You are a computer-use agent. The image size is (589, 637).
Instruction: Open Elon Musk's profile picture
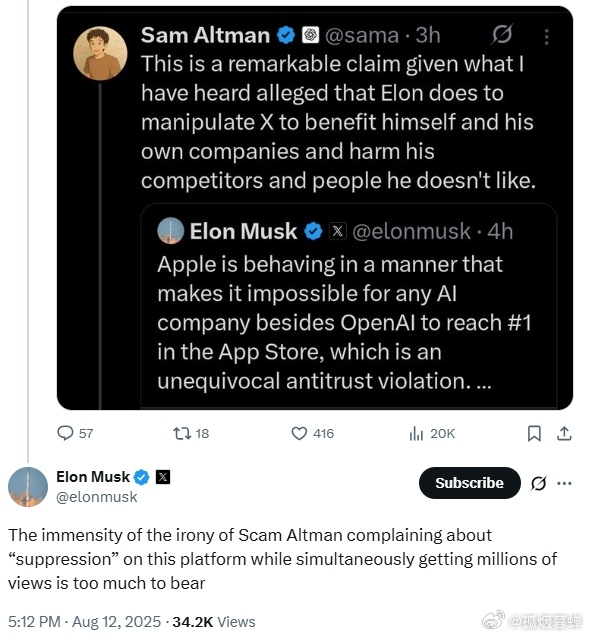(x=28, y=487)
